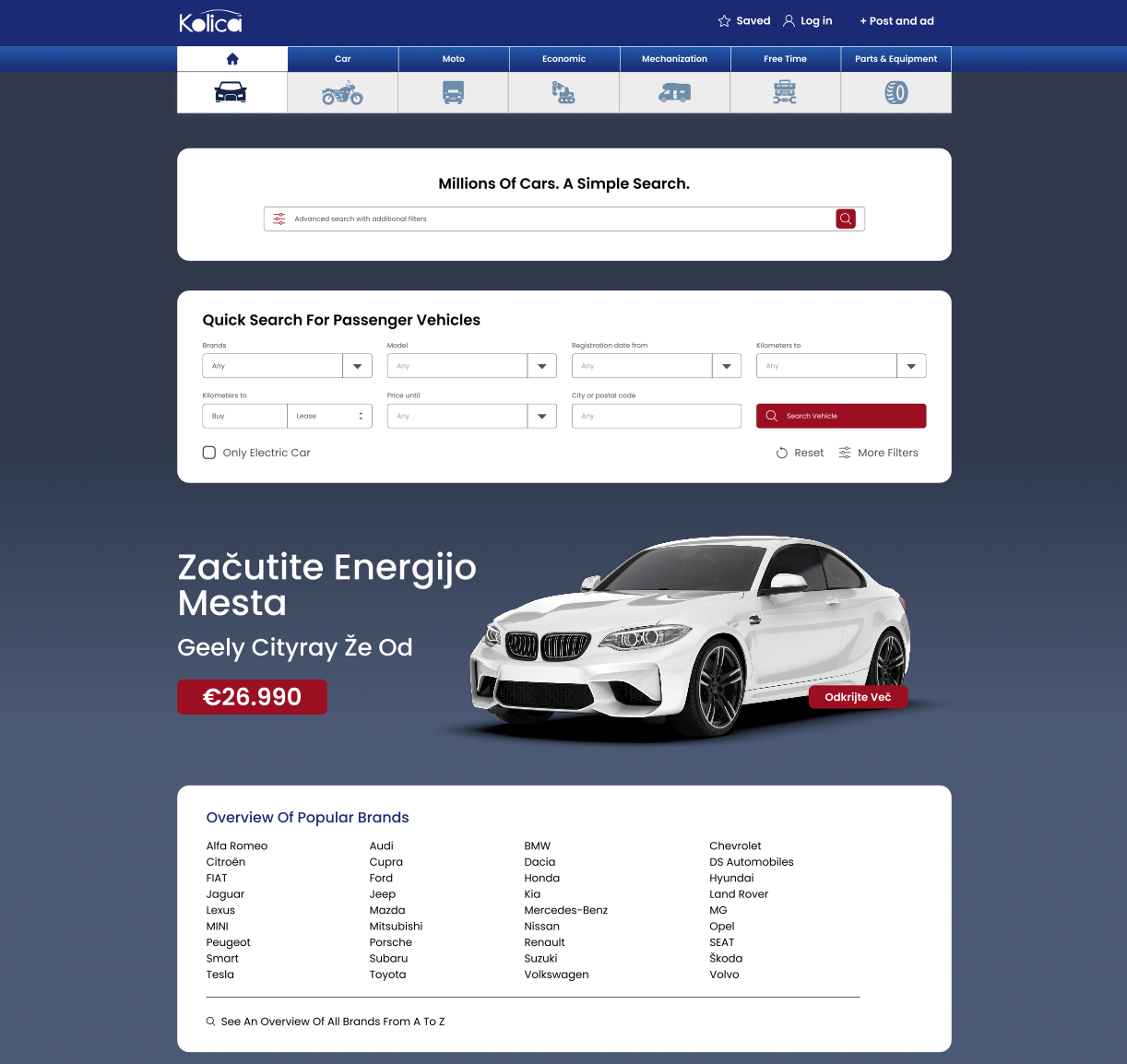Choose the excavator machinery icon
Viewport: 1127px width, 1064px height.
[563, 93]
